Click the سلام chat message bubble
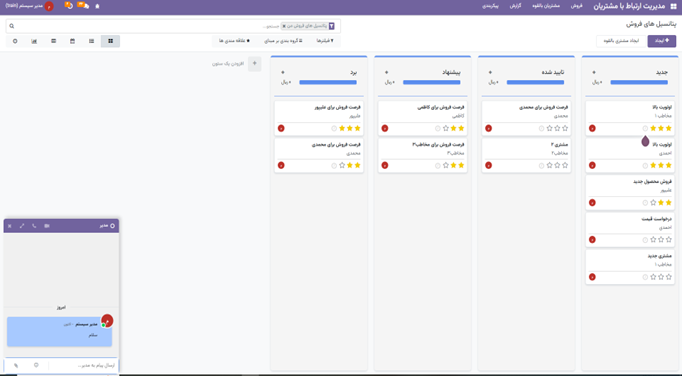Viewport: 682px width, 376px height. 60,332
